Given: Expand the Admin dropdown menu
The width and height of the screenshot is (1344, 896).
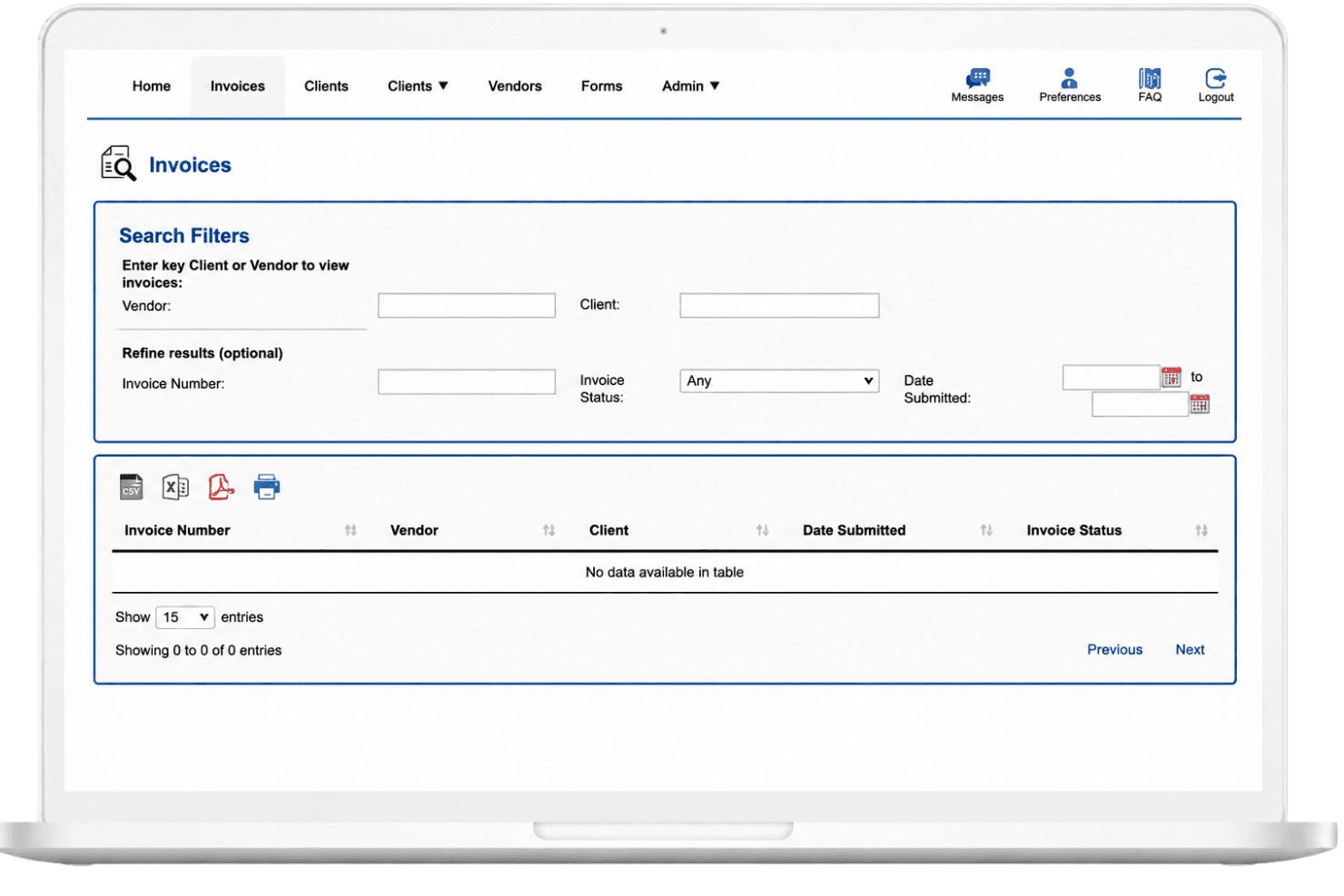Looking at the screenshot, I should tap(690, 86).
